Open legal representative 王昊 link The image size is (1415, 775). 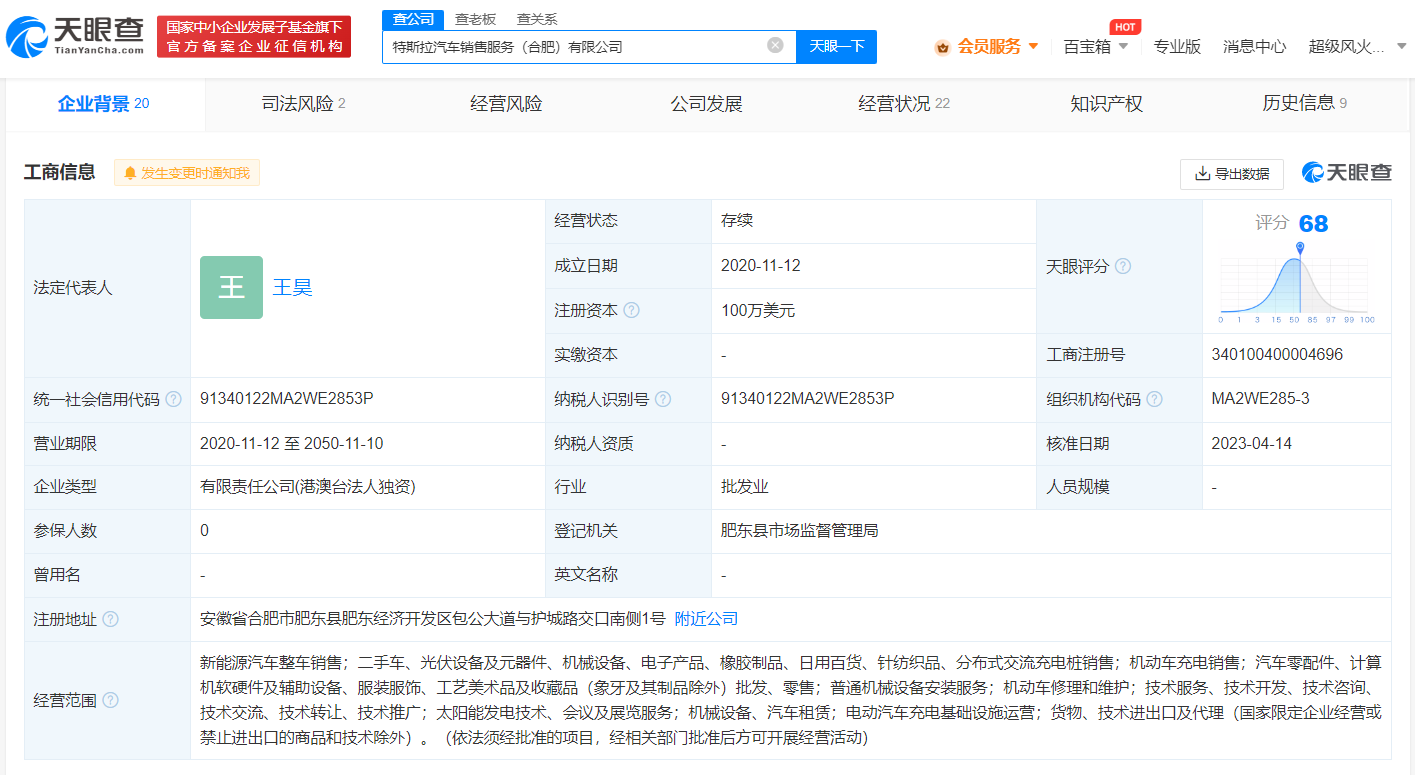[293, 288]
